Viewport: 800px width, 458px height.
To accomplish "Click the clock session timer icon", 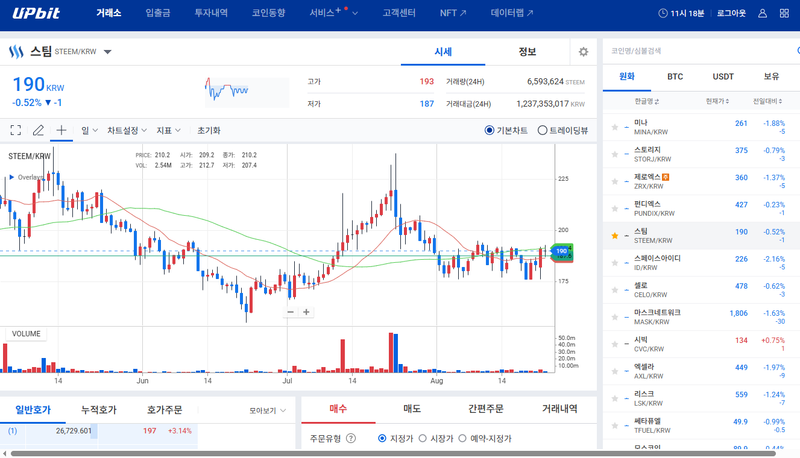I will coord(663,13).
